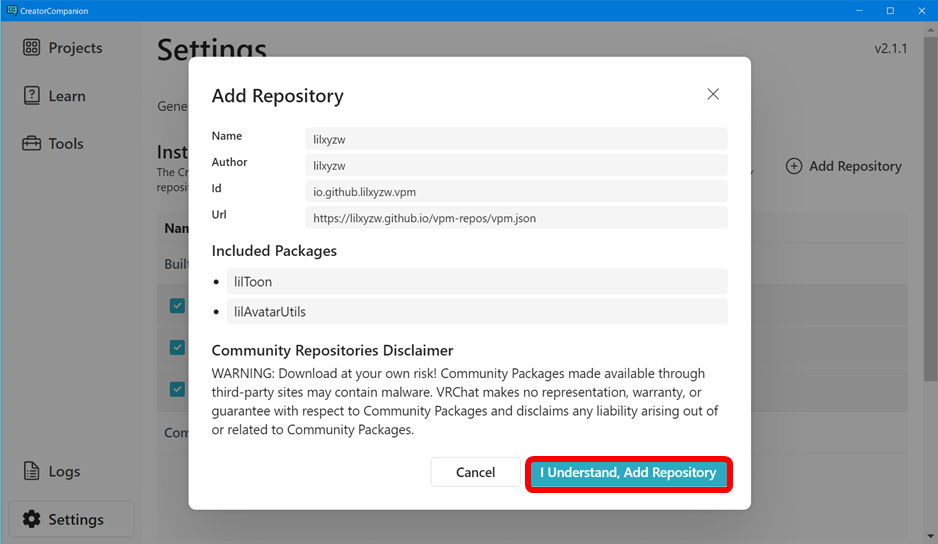The width and height of the screenshot is (938, 544).
Task: Toggle the bottom checkbox in repository list
Action: [177, 389]
